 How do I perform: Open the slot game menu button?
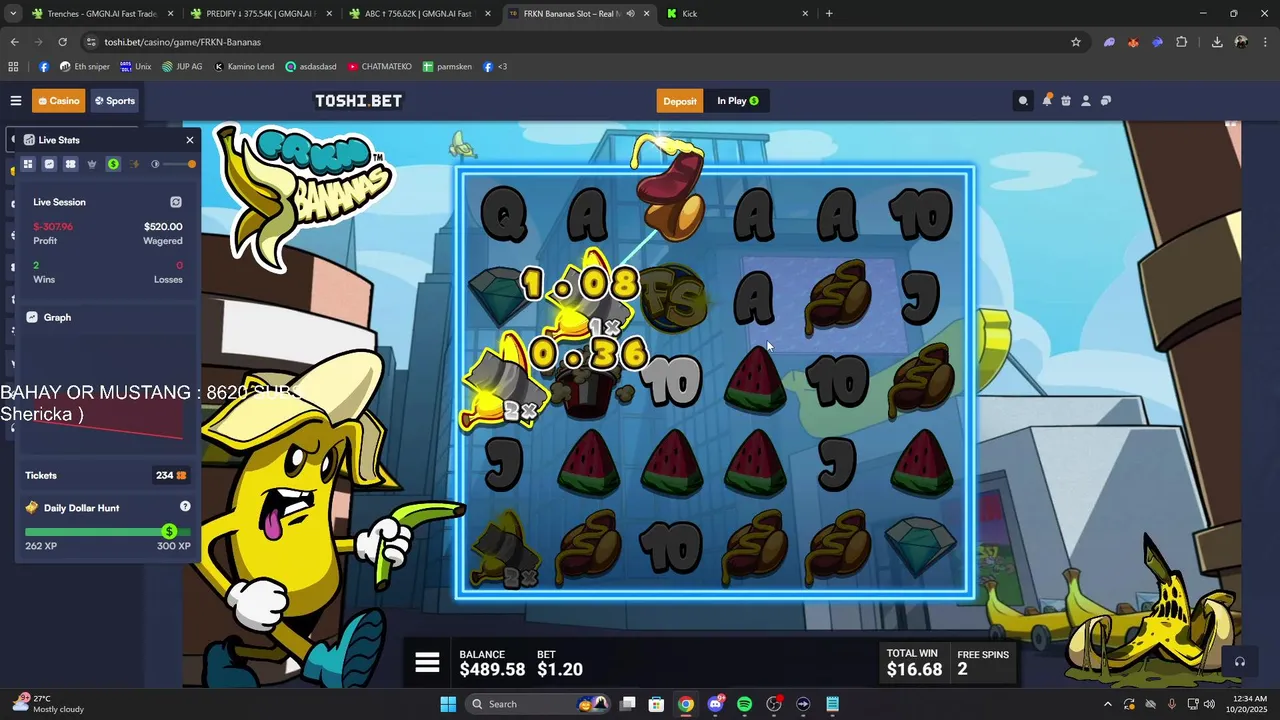click(427, 663)
